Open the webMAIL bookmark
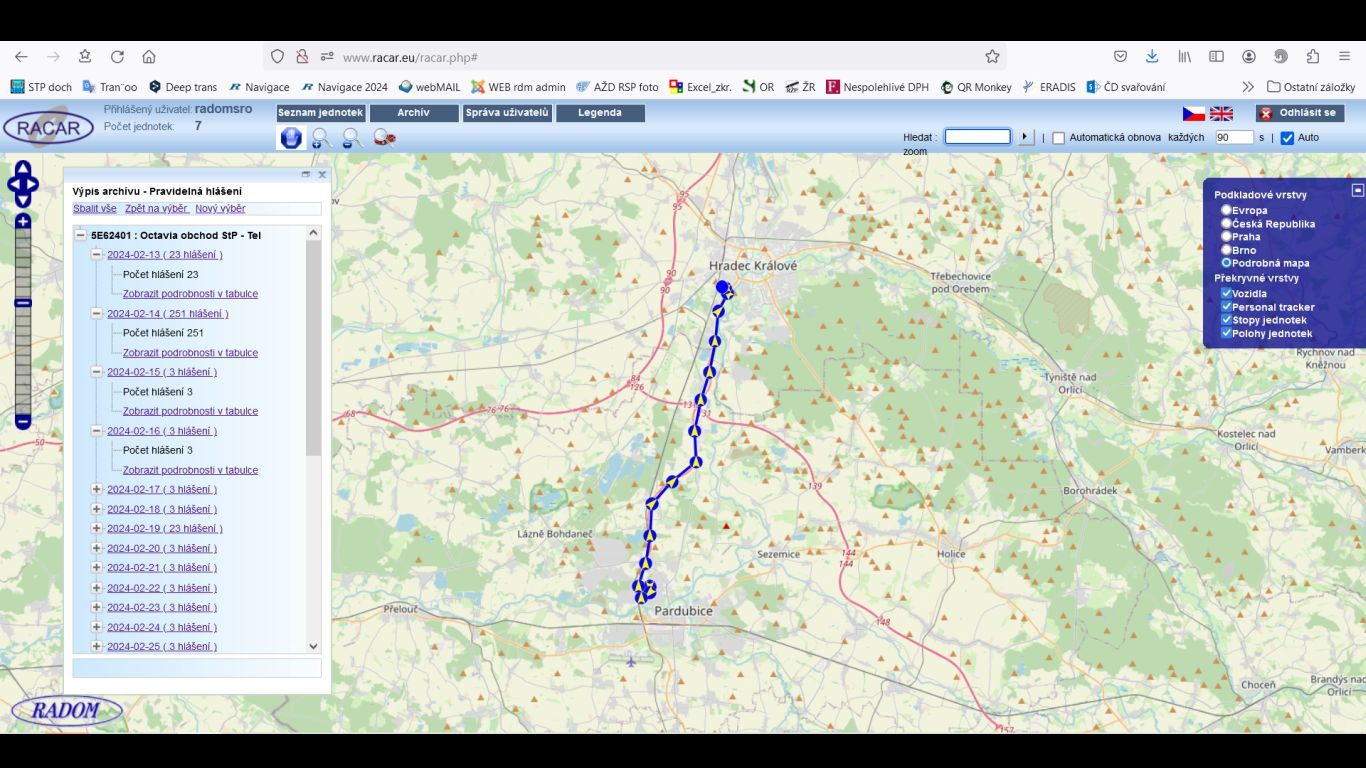Screen dimensions: 1366x768 click(430, 87)
